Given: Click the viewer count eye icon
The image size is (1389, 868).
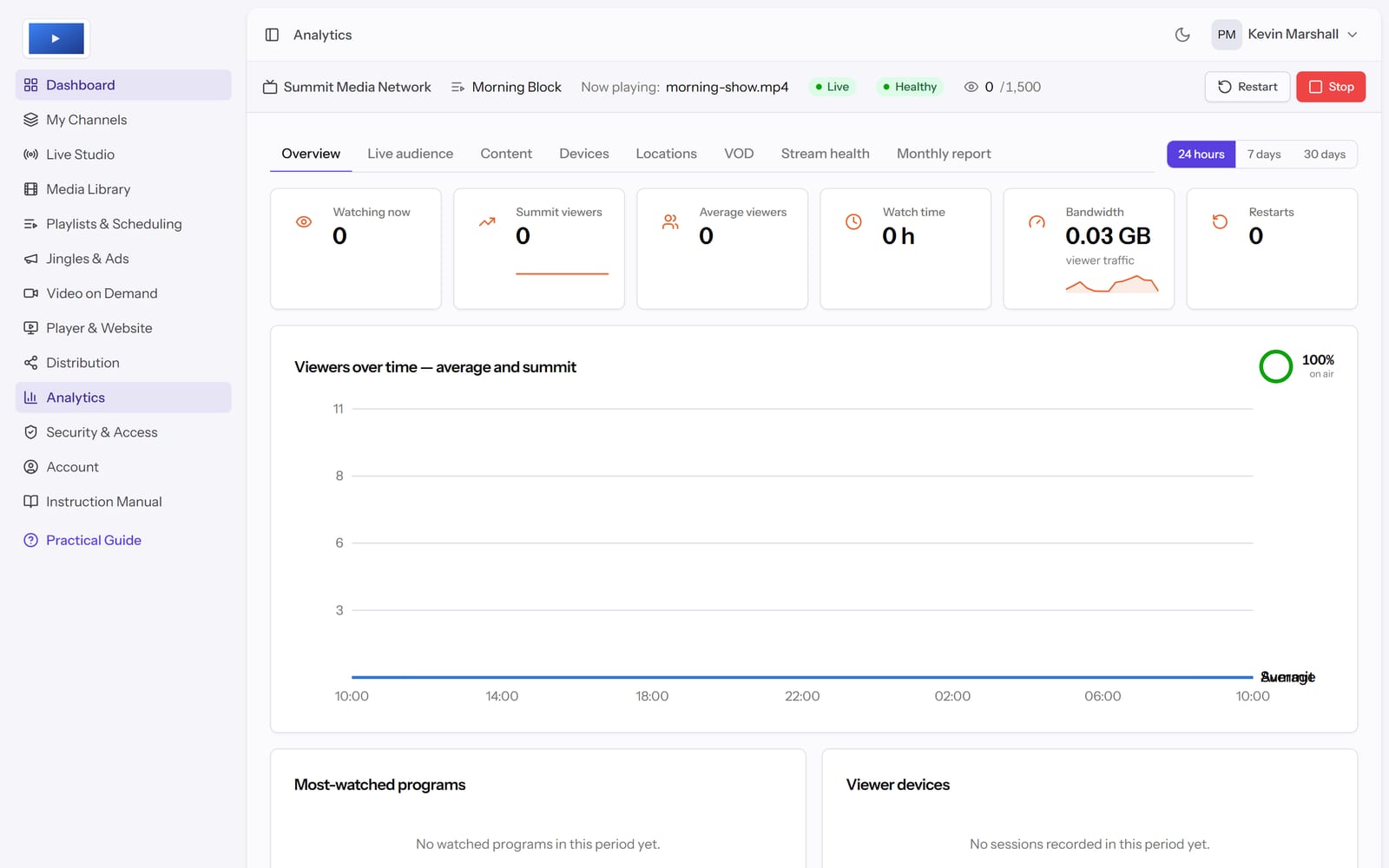Looking at the screenshot, I should click(971, 87).
